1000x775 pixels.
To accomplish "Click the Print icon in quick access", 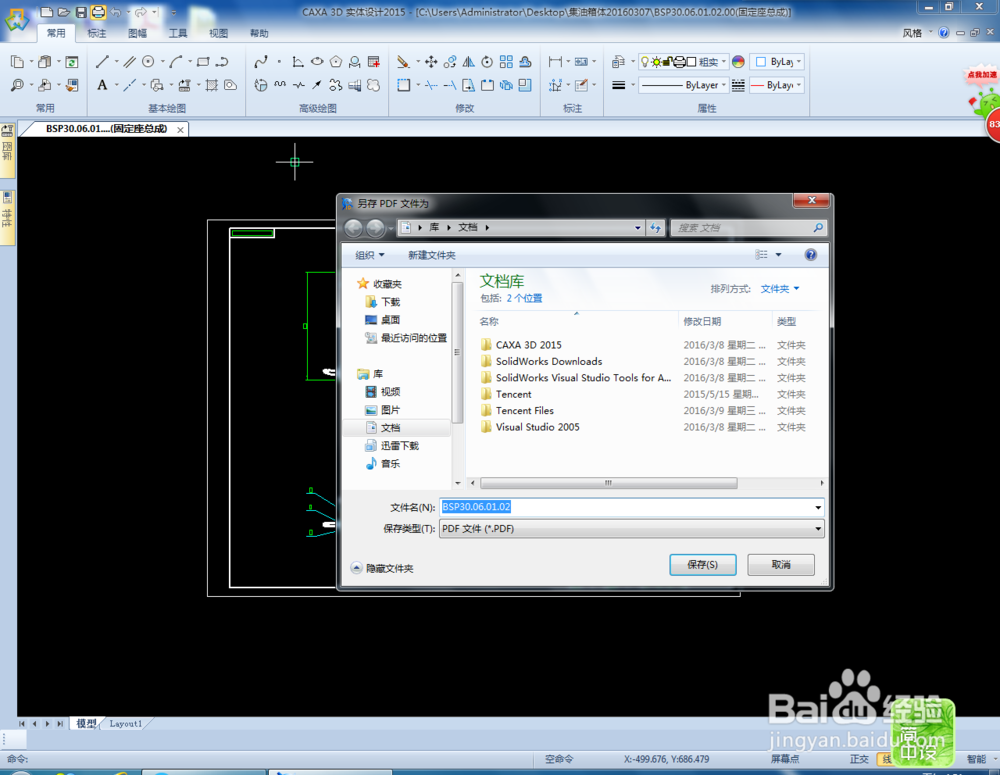I will 98,11.
